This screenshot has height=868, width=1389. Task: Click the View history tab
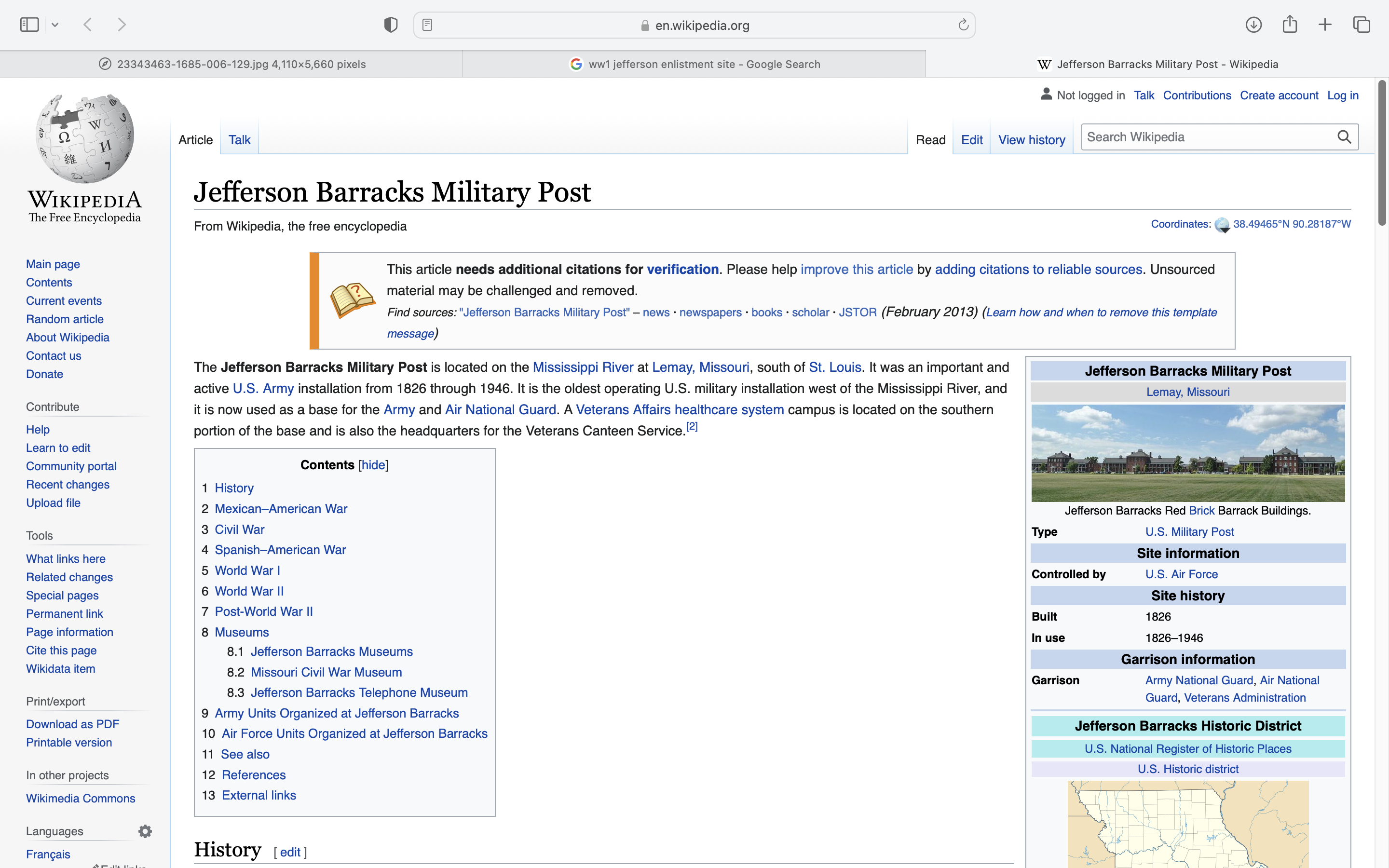click(1032, 140)
